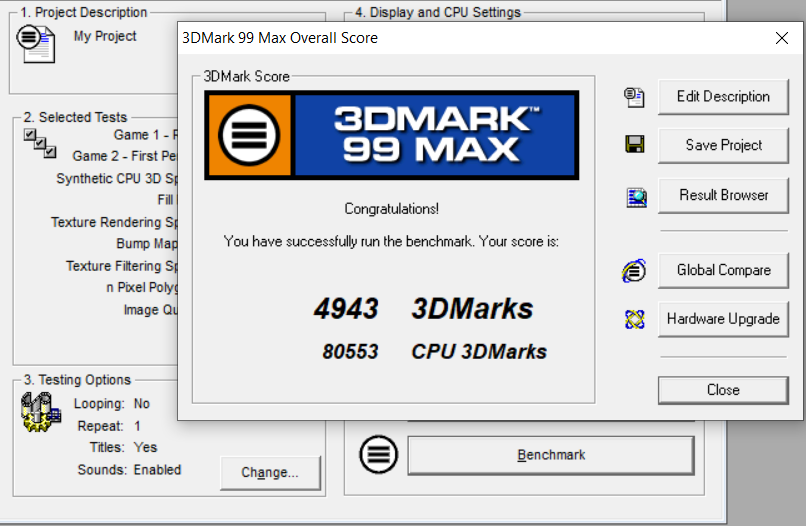Click the Save Project floppy disk icon
This screenshot has height=526, width=806.
click(x=635, y=144)
